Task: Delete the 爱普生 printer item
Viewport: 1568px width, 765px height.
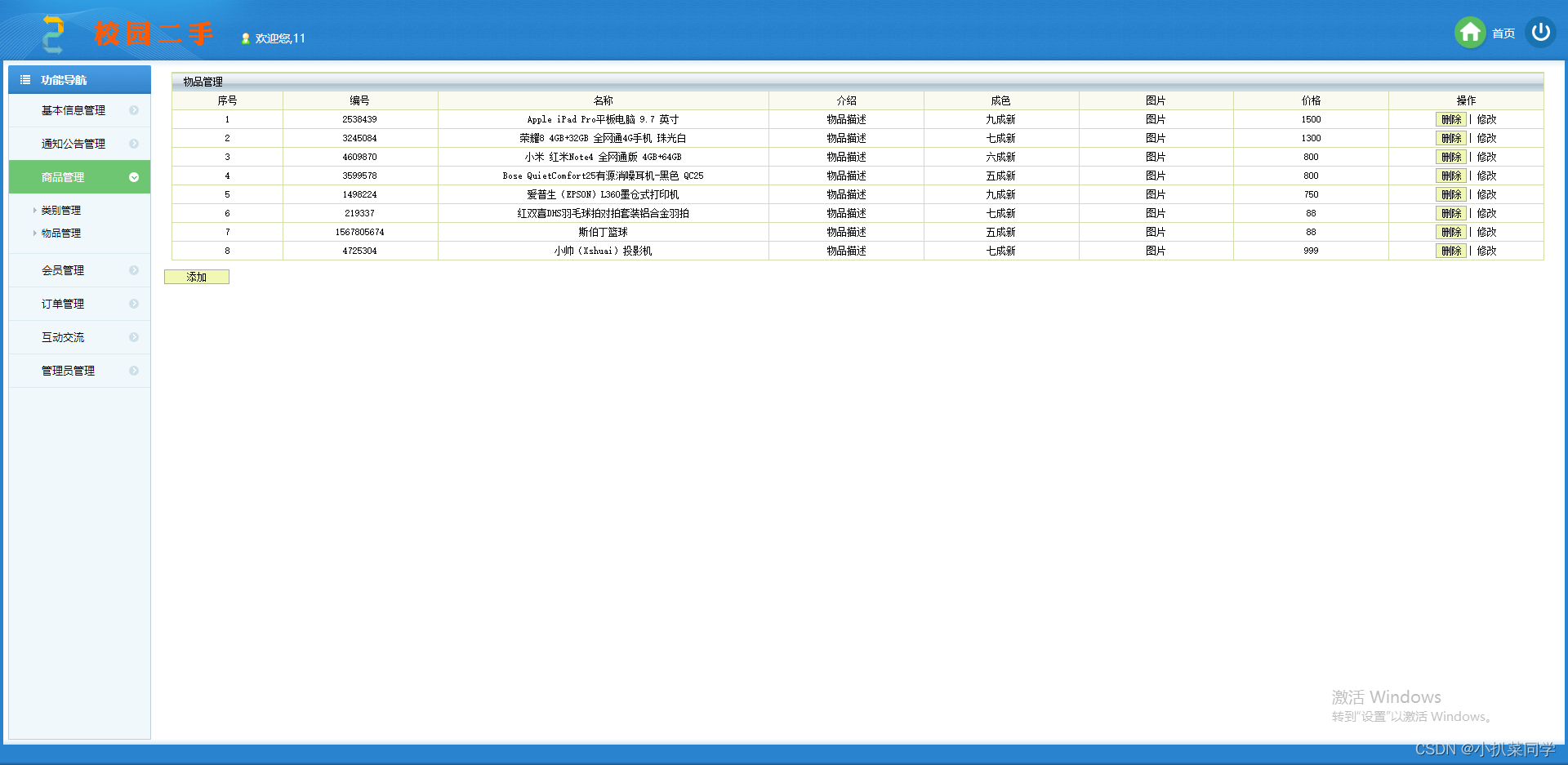Action: [x=1451, y=194]
